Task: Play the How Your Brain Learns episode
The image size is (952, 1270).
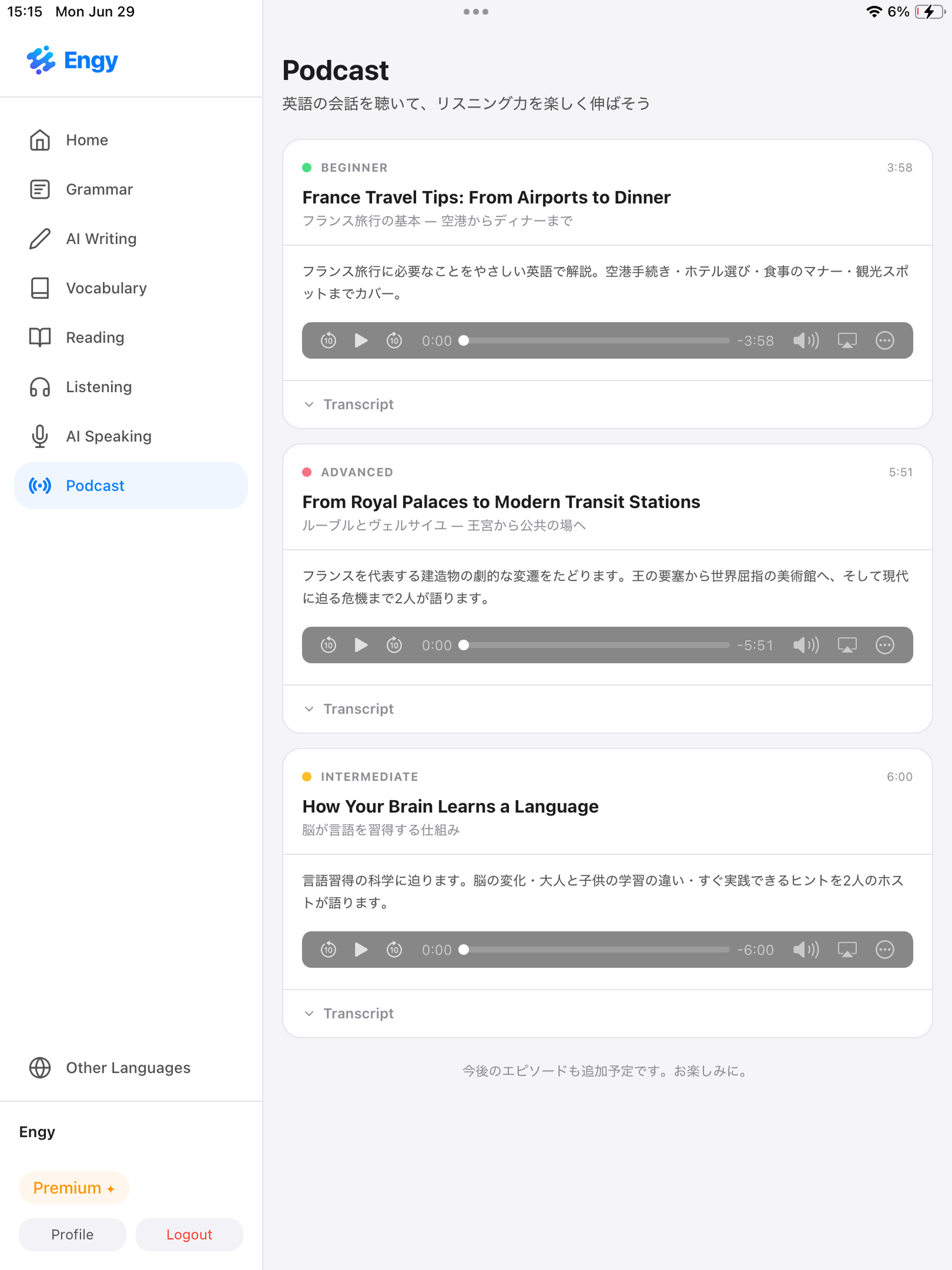Action: pyautogui.click(x=361, y=950)
